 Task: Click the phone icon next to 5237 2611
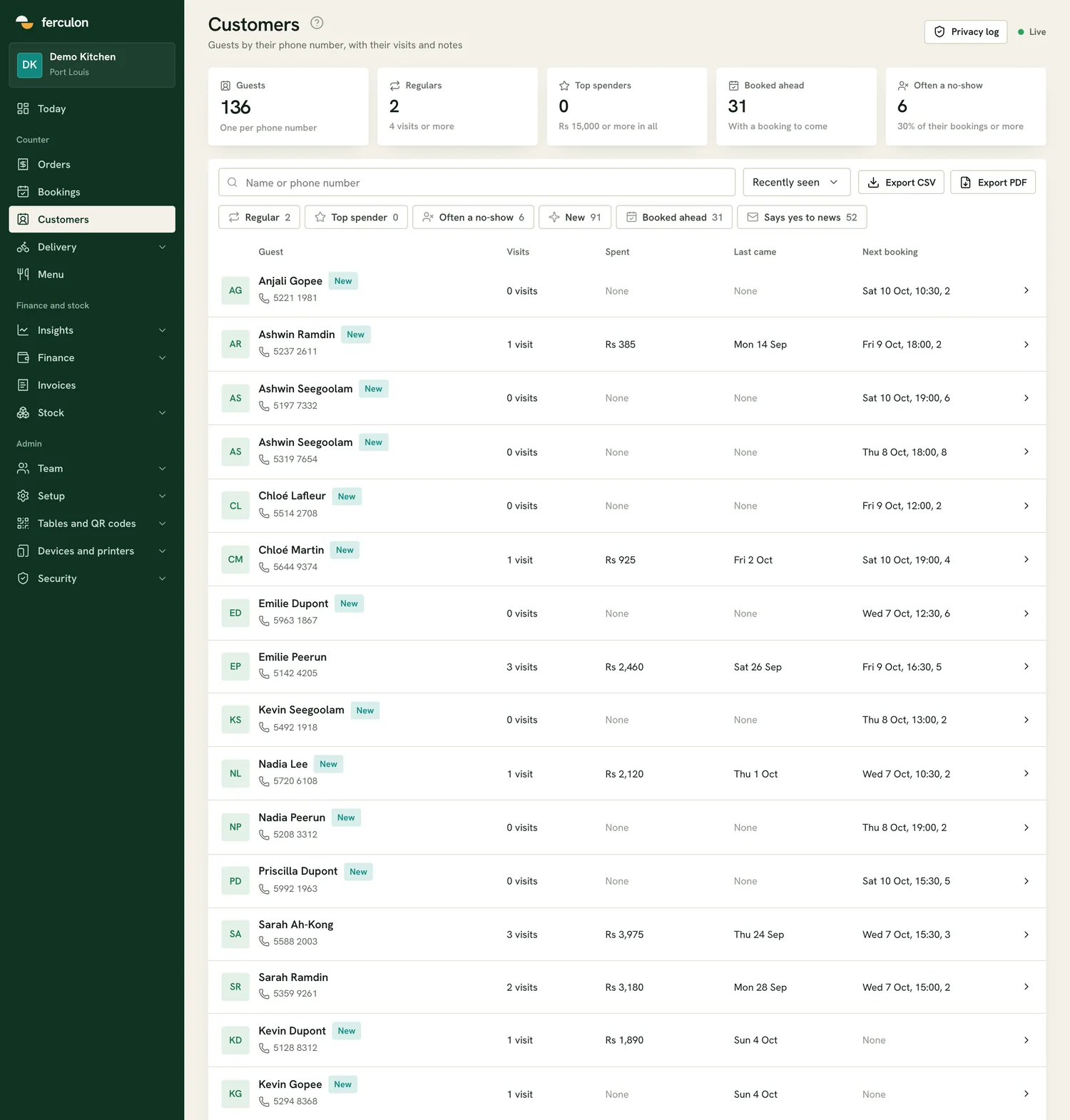click(x=264, y=352)
